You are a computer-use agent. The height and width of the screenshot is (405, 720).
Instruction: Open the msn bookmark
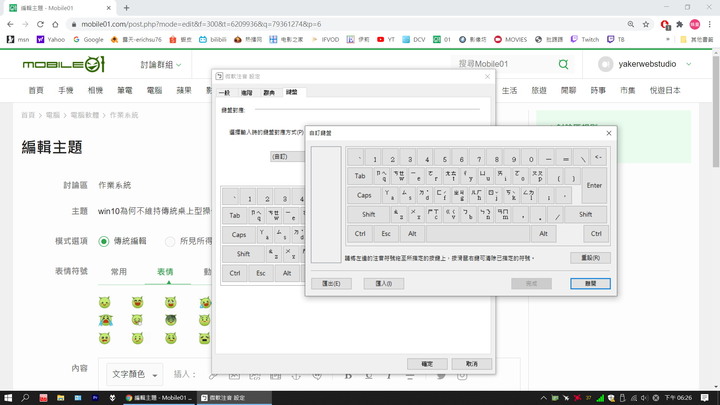[18, 39]
